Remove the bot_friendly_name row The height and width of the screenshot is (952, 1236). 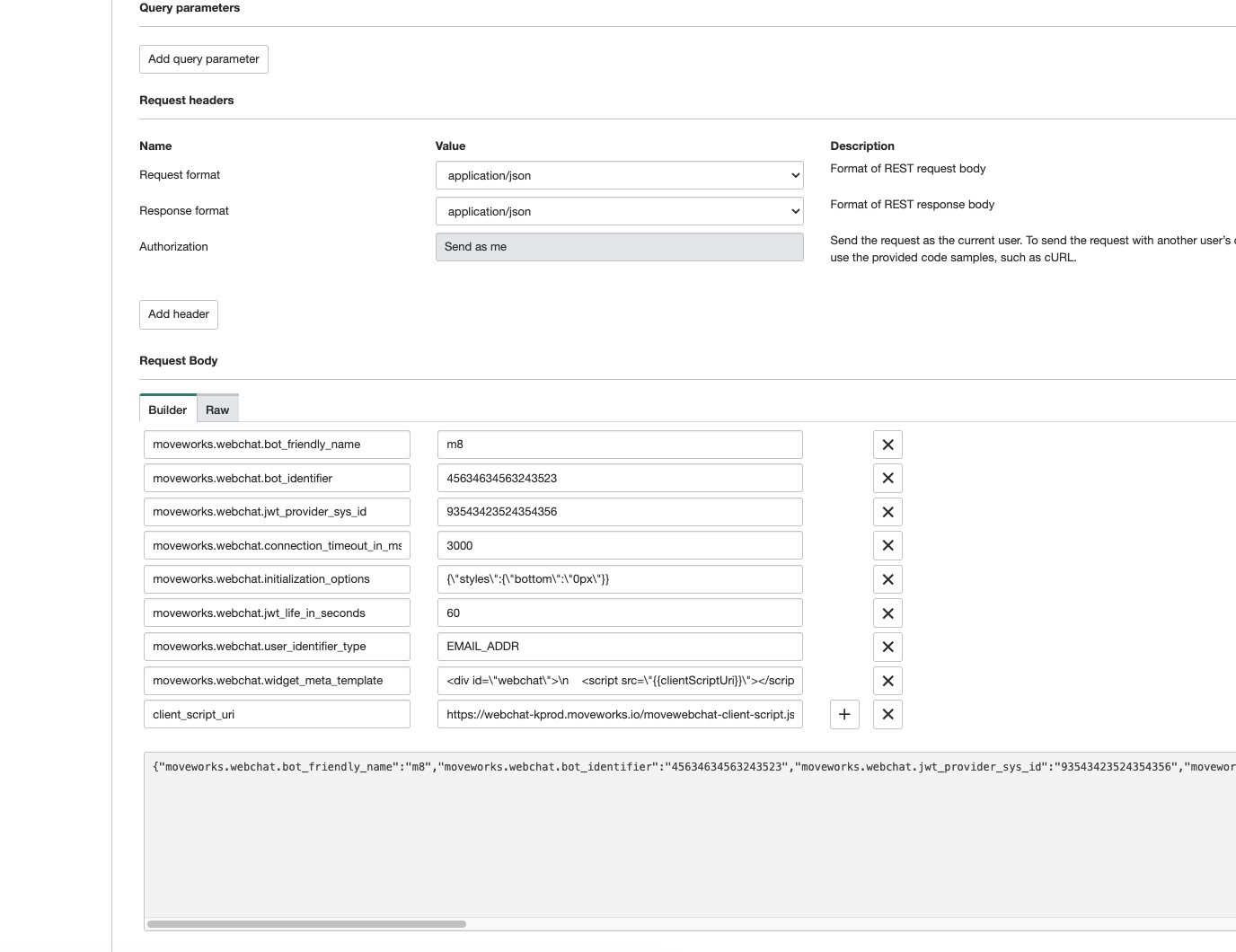point(887,445)
